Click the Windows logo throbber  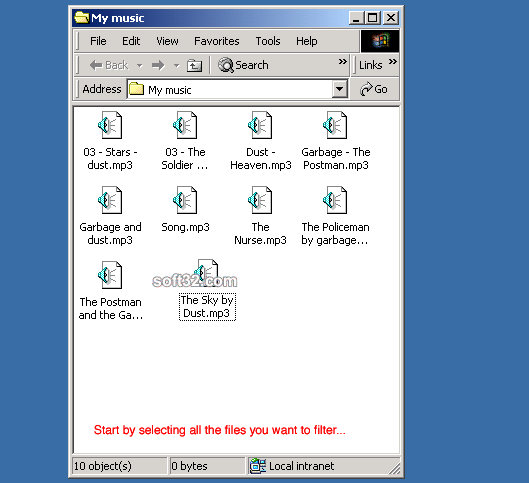click(x=380, y=41)
